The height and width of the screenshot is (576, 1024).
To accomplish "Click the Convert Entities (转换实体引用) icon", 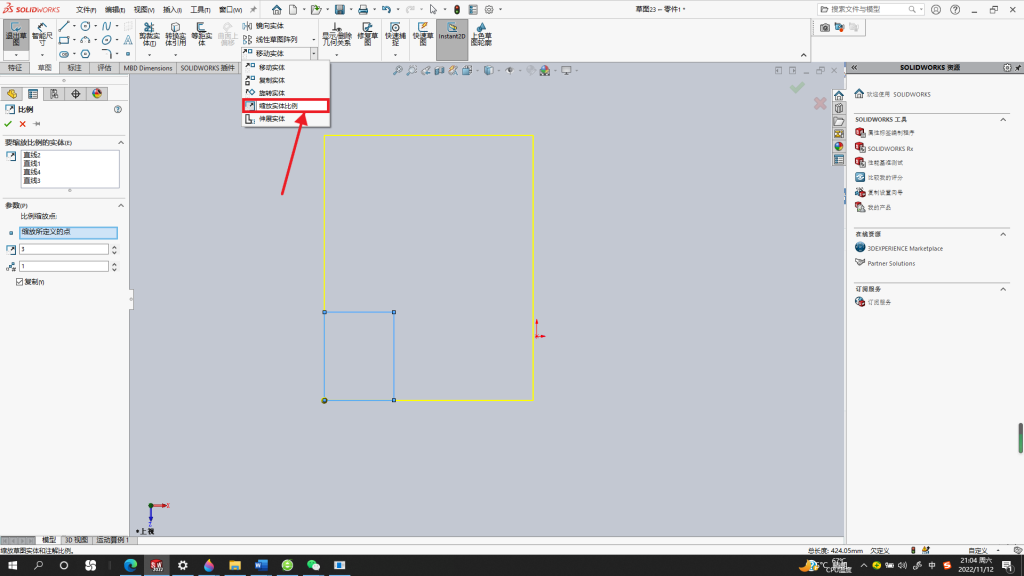I will coord(175,35).
